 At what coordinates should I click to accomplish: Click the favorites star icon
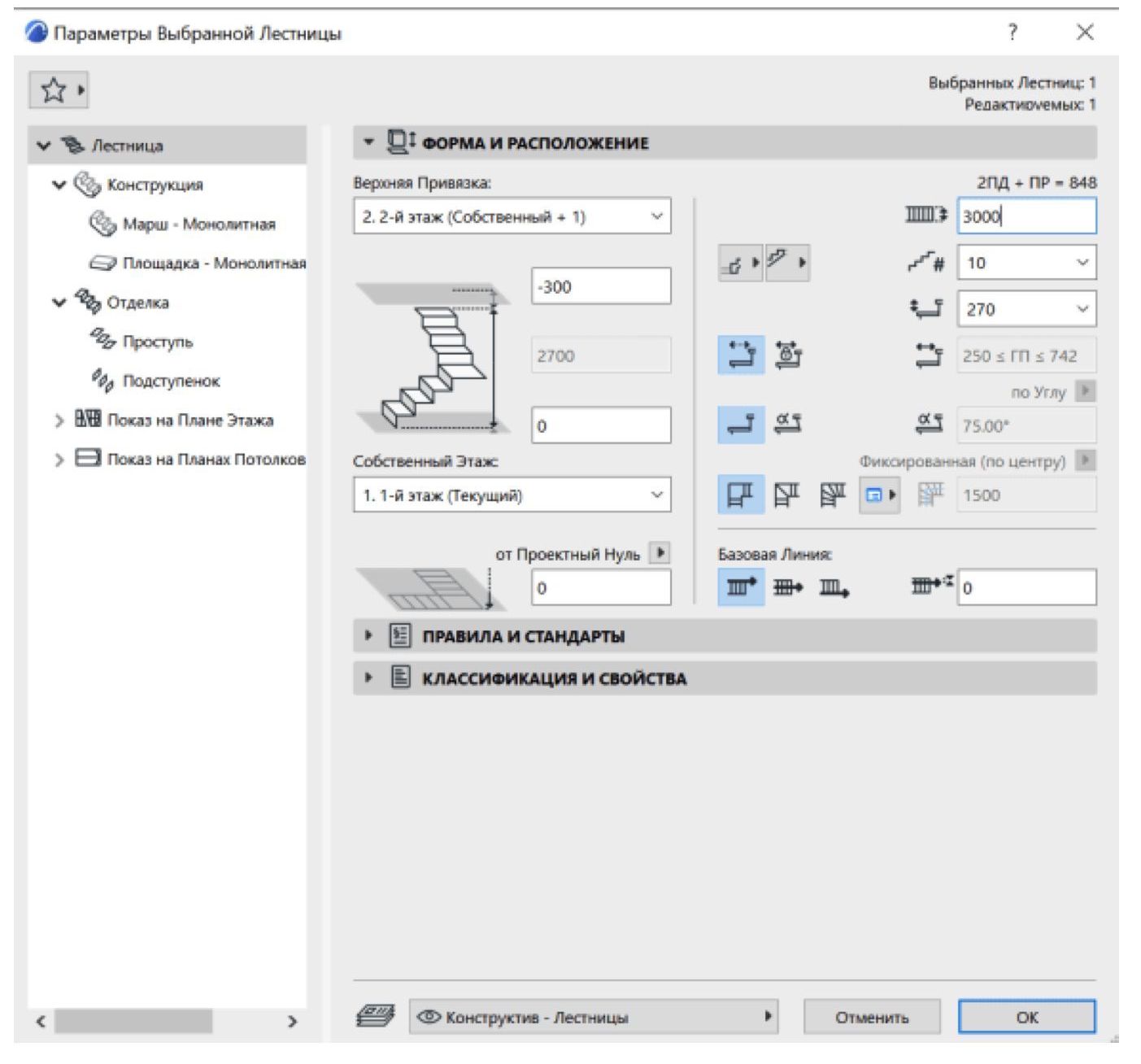coord(53,89)
